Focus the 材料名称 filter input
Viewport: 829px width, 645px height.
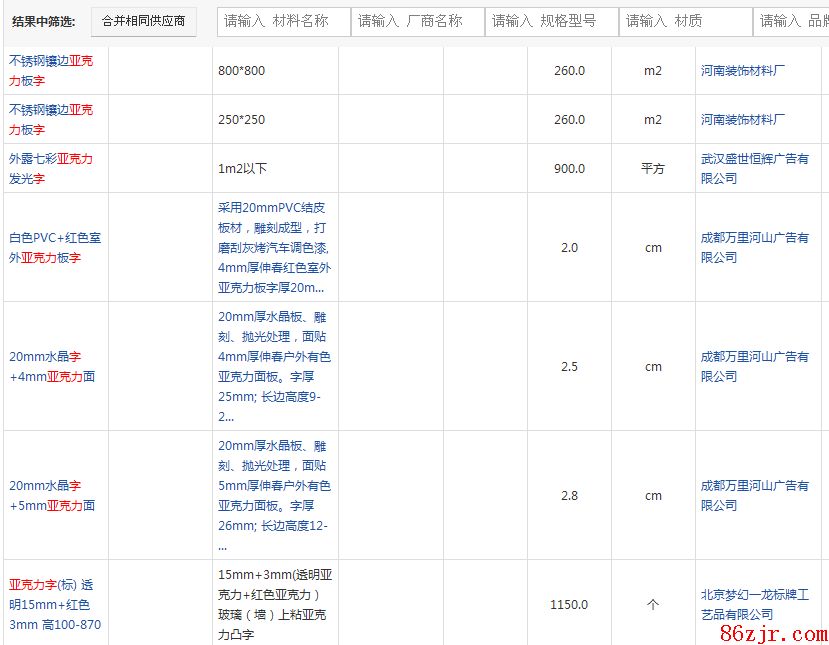coord(283,21)
